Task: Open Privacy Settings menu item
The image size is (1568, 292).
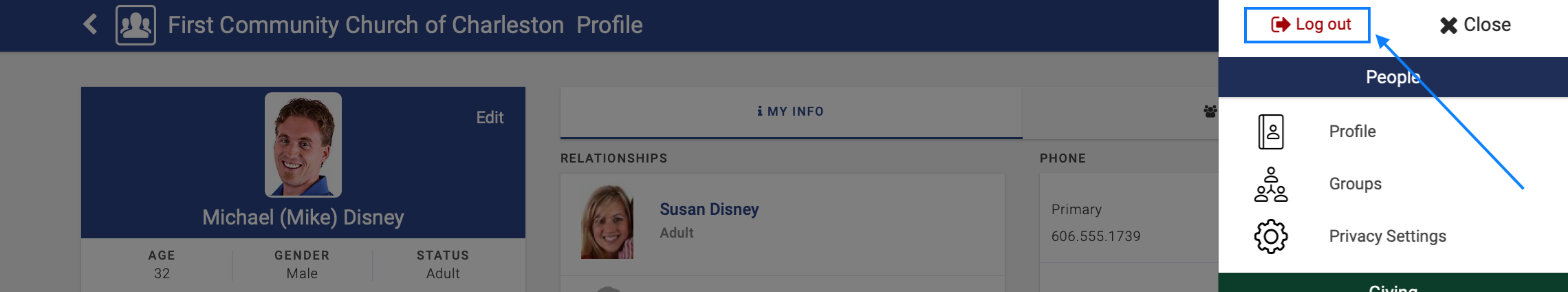Action: tap(1387, 236)
